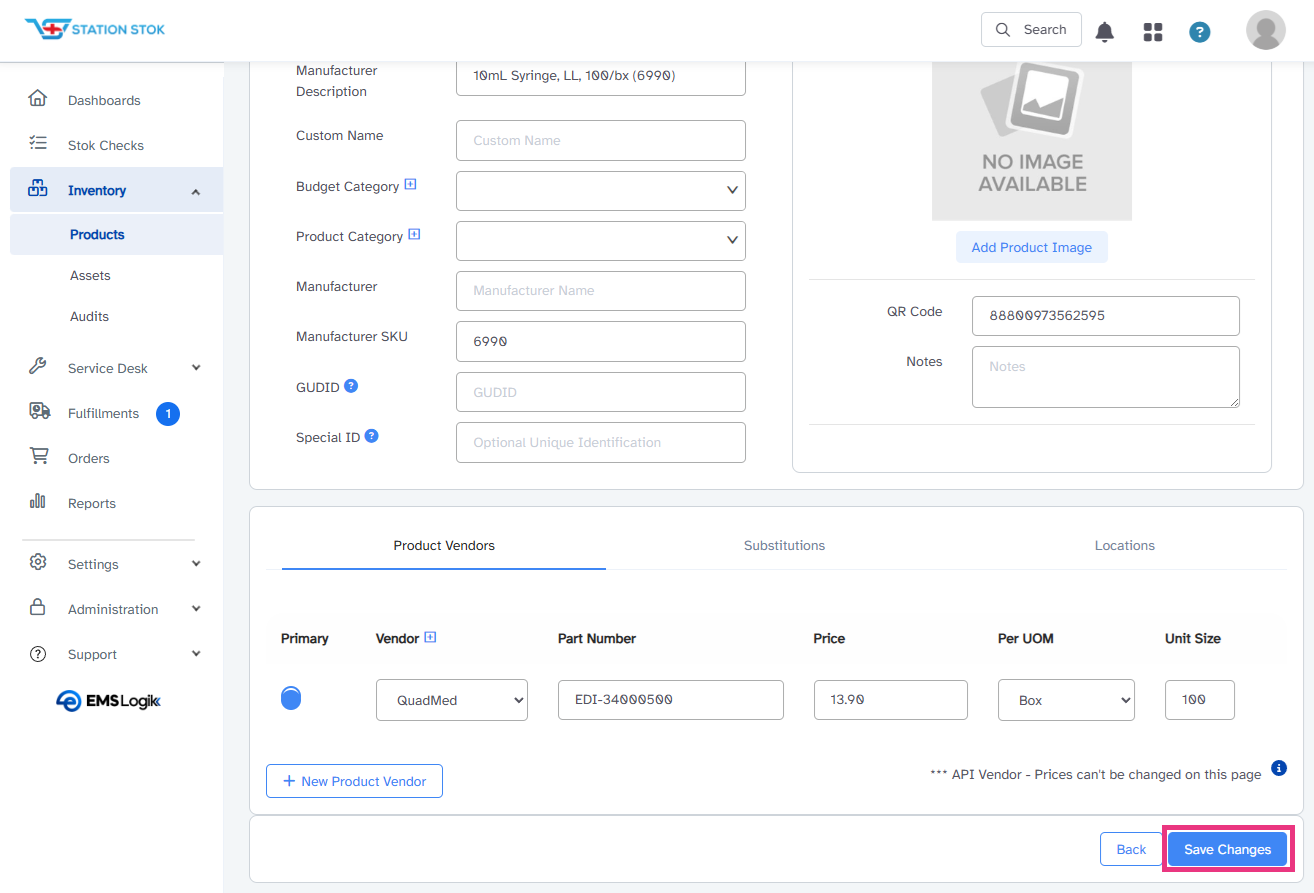Image resolution: width=1314 pixels, height=893 pixels.
Task: Click the Notes text area
Action: tap(1106, 377)
